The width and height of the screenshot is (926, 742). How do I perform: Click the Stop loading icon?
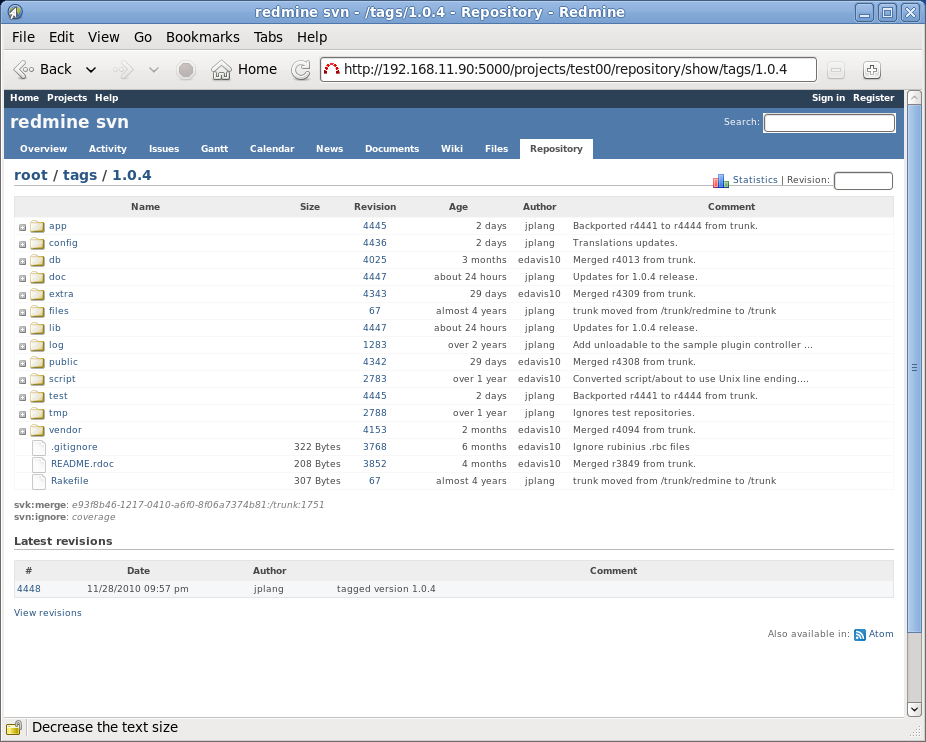click(x=186, y=70)
